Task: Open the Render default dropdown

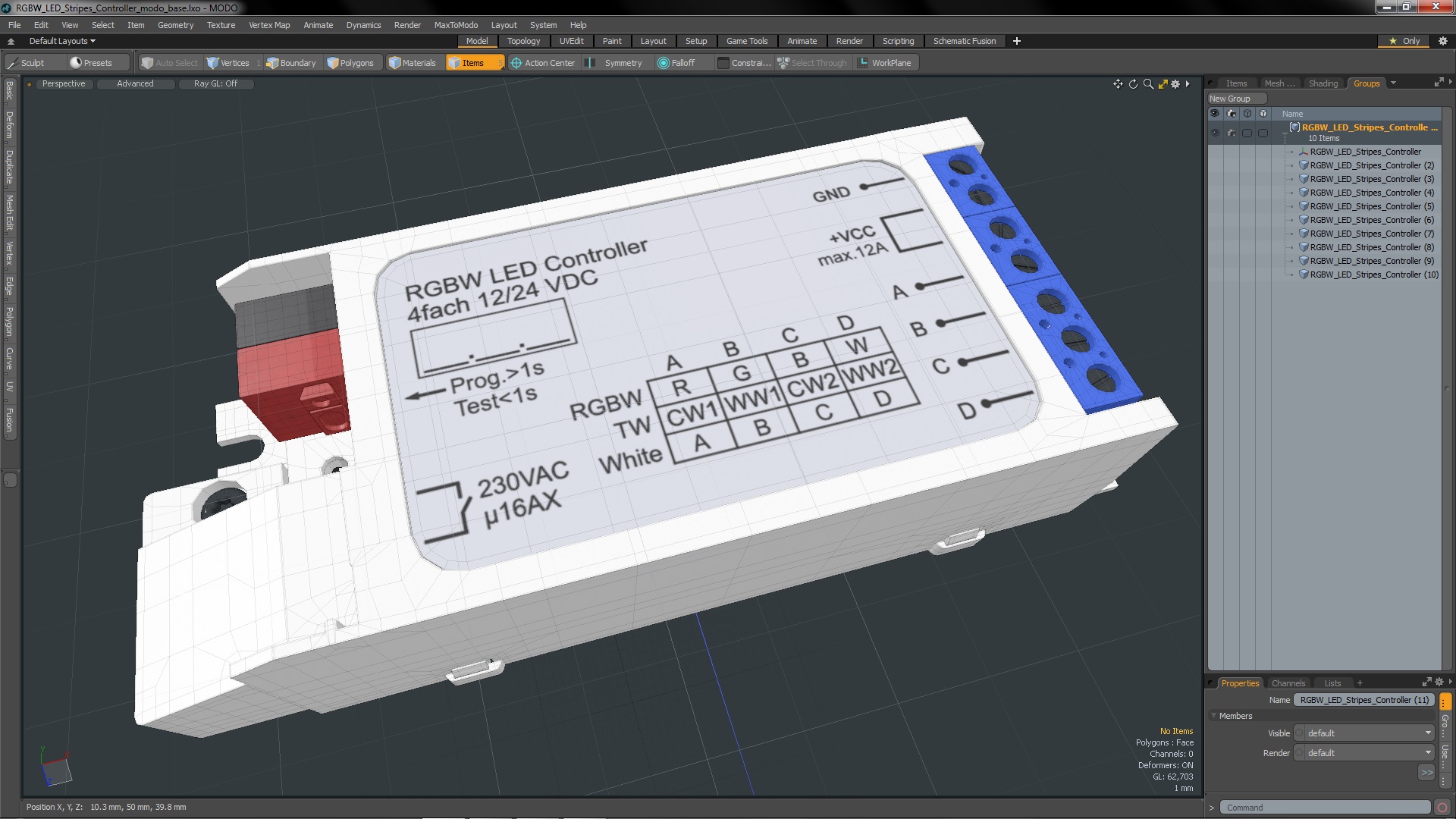Action: click(x=1363, y=753)
